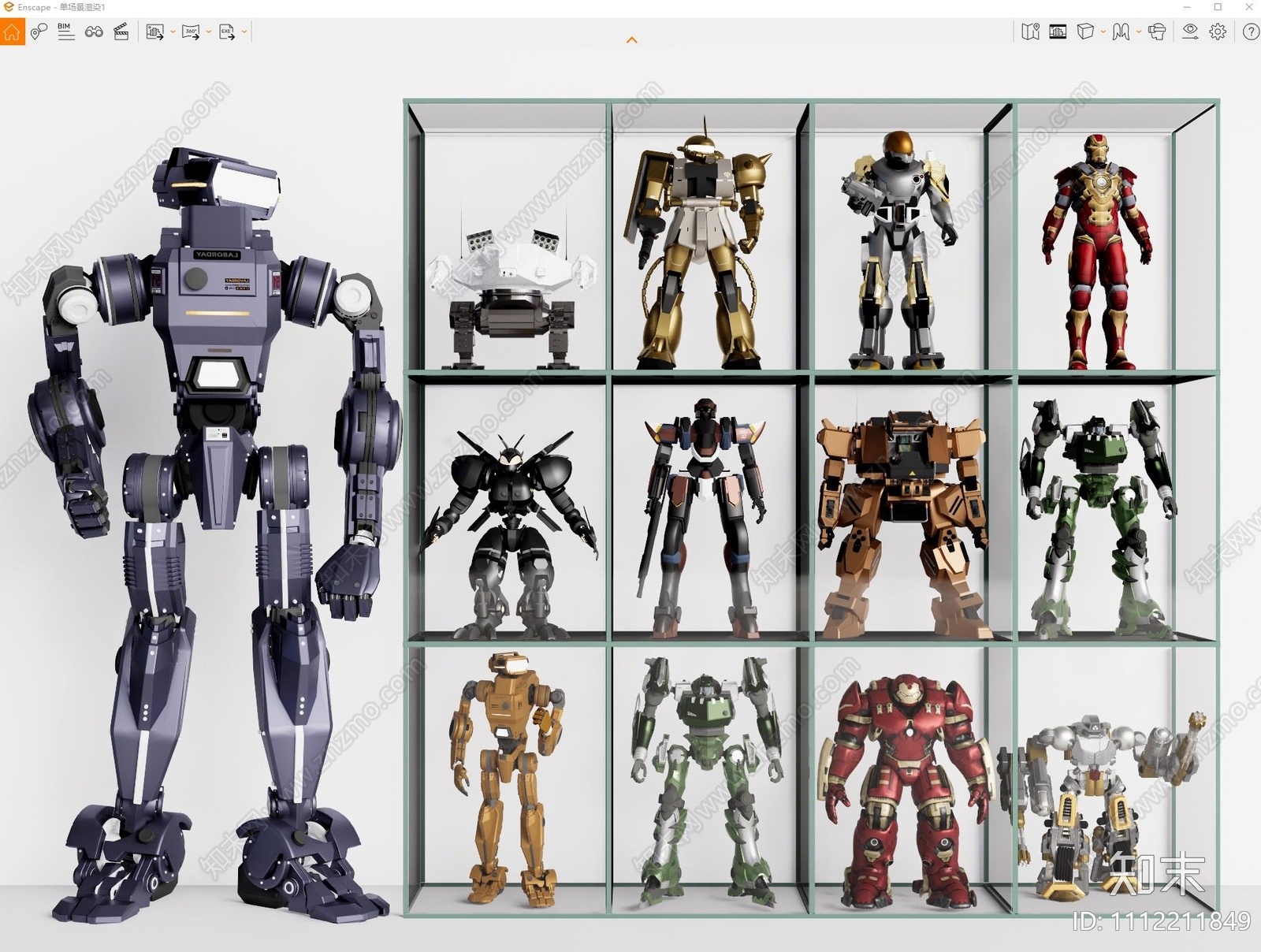Click the fly/walk wings navigation icon
Image resolution: width=1261 pixels, height=952 pixels.
click(1121, 32)
